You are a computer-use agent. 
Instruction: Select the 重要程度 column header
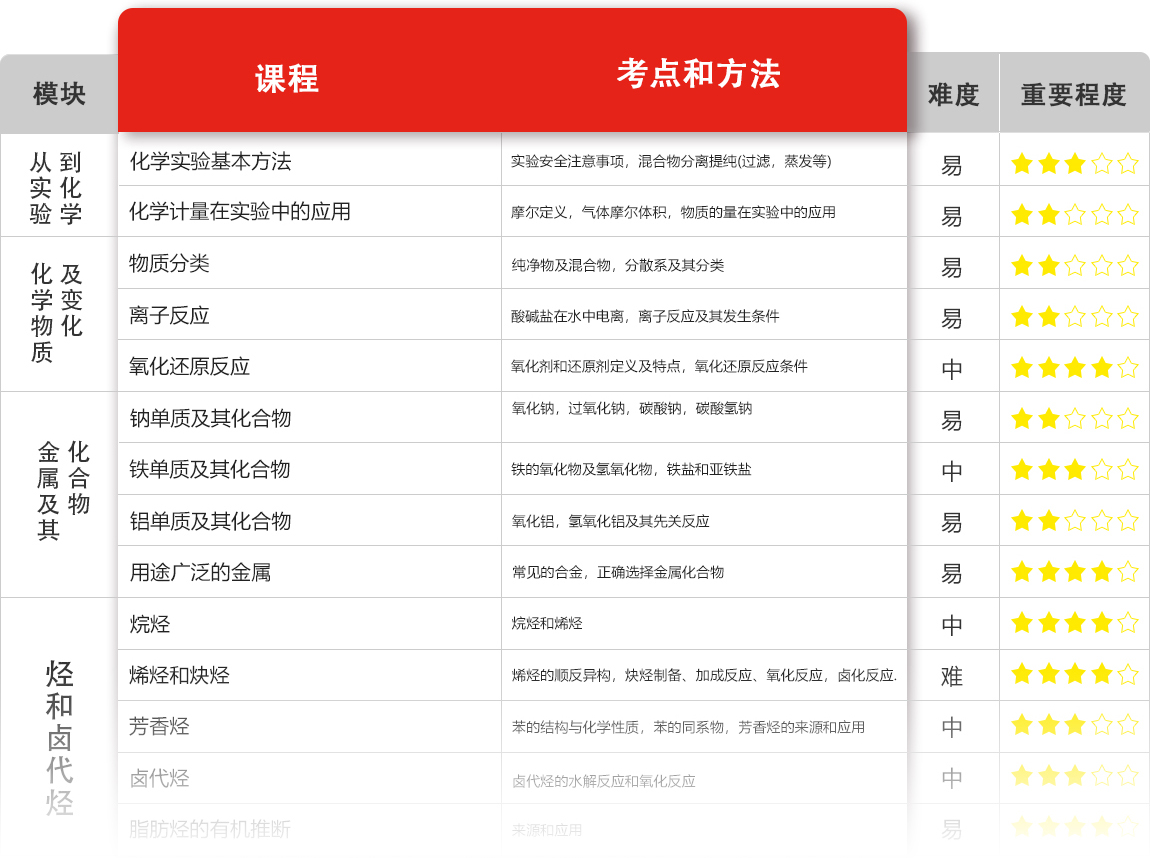[x=1074, y=95]
